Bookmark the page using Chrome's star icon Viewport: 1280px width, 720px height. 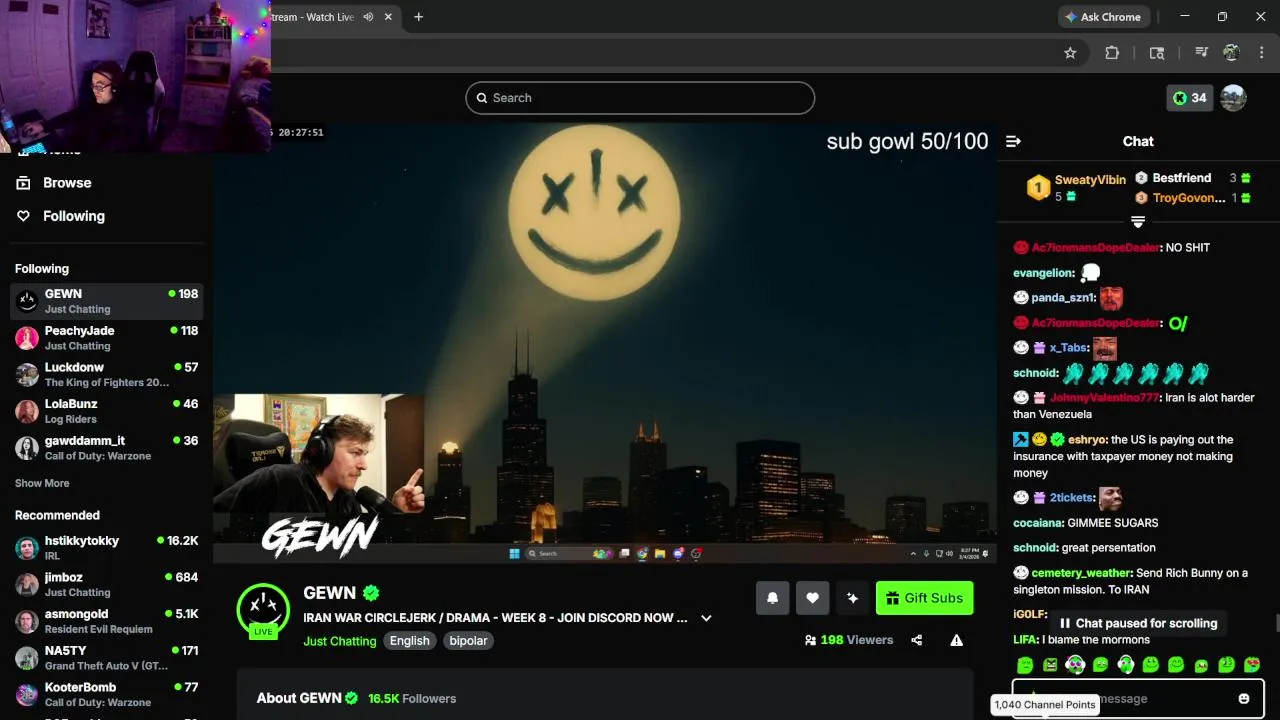coord(1070,53)
